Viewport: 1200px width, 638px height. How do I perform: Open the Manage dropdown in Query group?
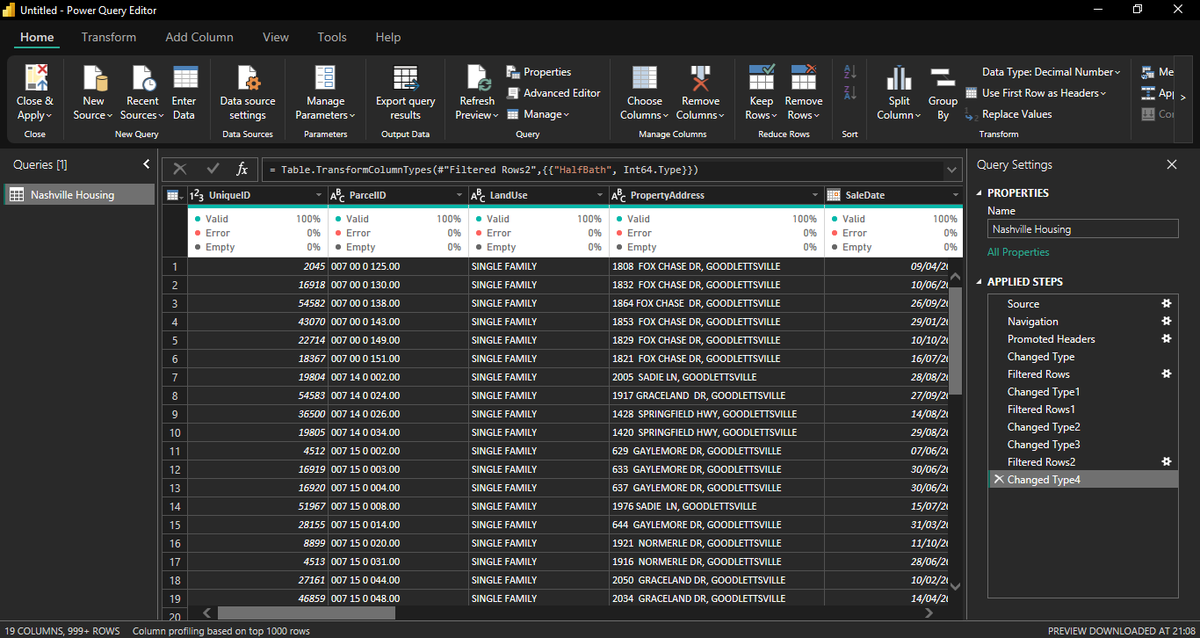coord(538,114)
